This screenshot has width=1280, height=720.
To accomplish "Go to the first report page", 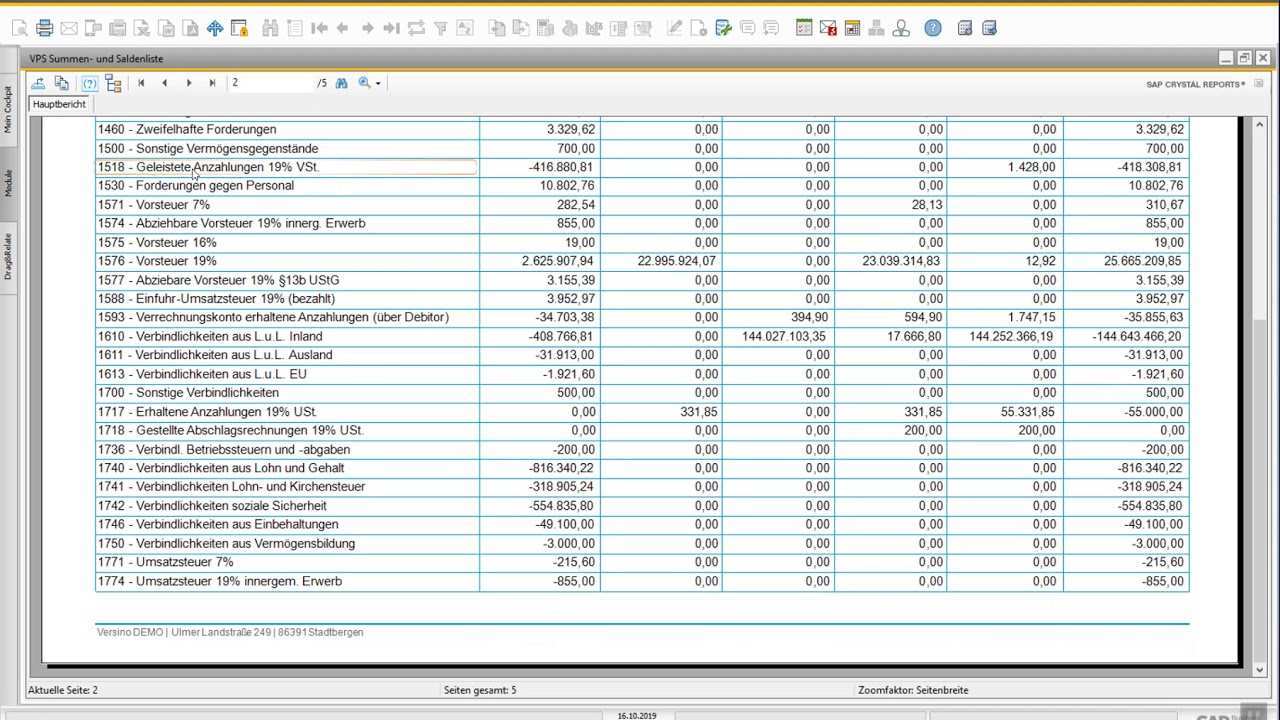I will (141, 83).
